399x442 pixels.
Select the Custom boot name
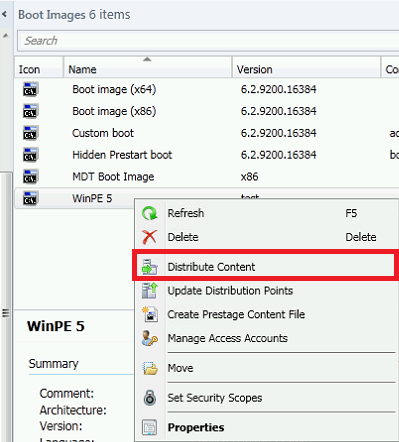point(103,133)
